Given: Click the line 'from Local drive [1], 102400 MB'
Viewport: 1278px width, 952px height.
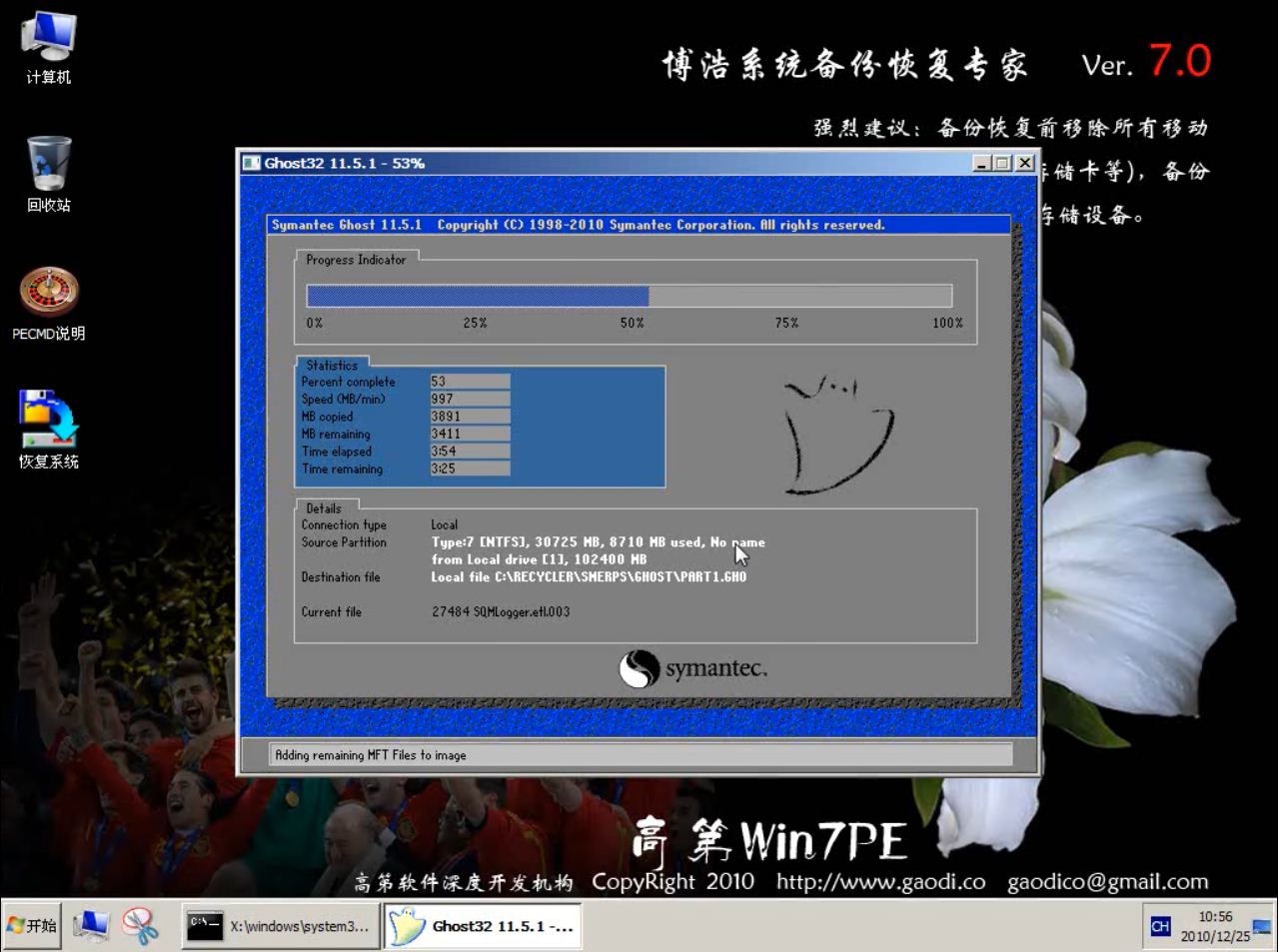Looking at the screenshot, I should 539,559.
